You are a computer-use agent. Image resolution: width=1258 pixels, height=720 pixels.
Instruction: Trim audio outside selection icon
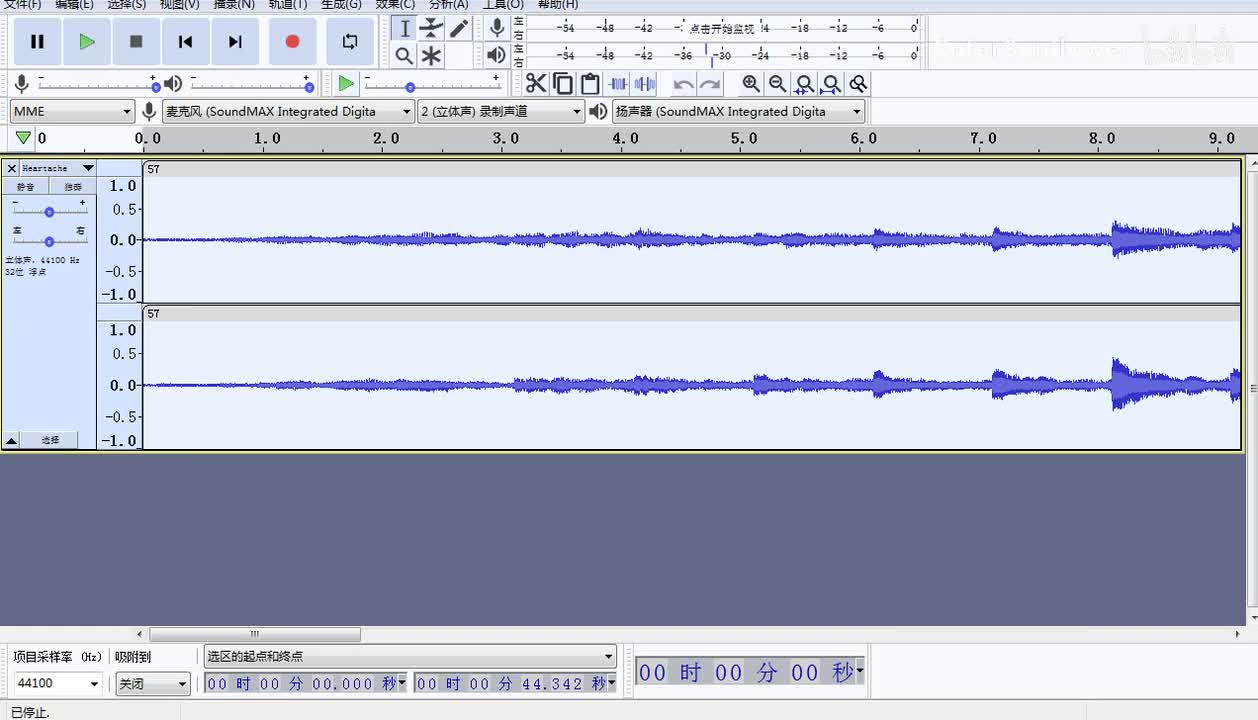click(618, 84)
